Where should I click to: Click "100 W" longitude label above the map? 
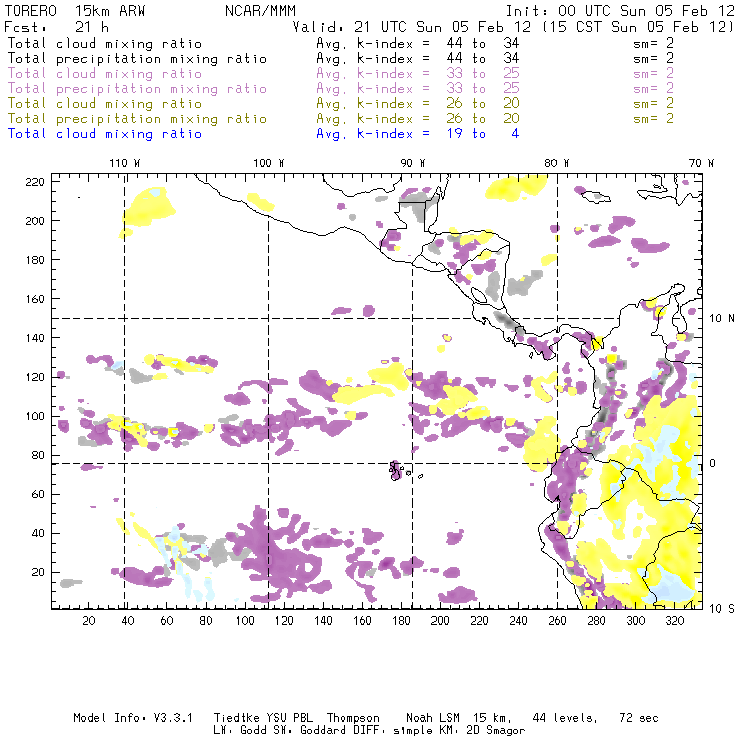pyautogui.click(x=269, y=163)
